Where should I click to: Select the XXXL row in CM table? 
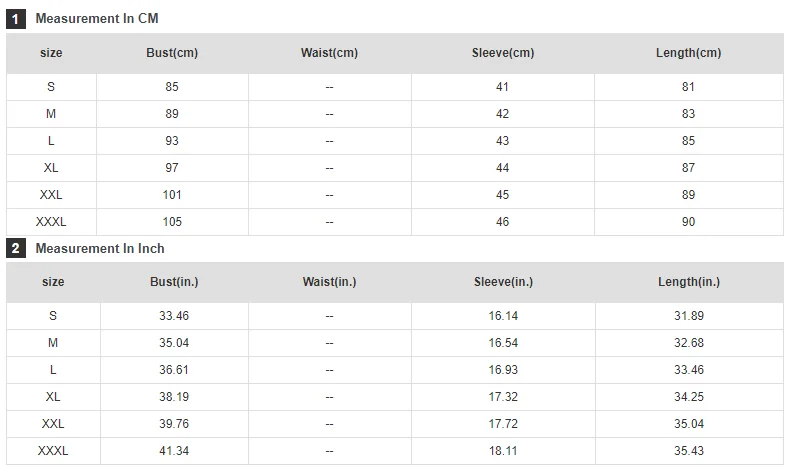click(395, 222)
